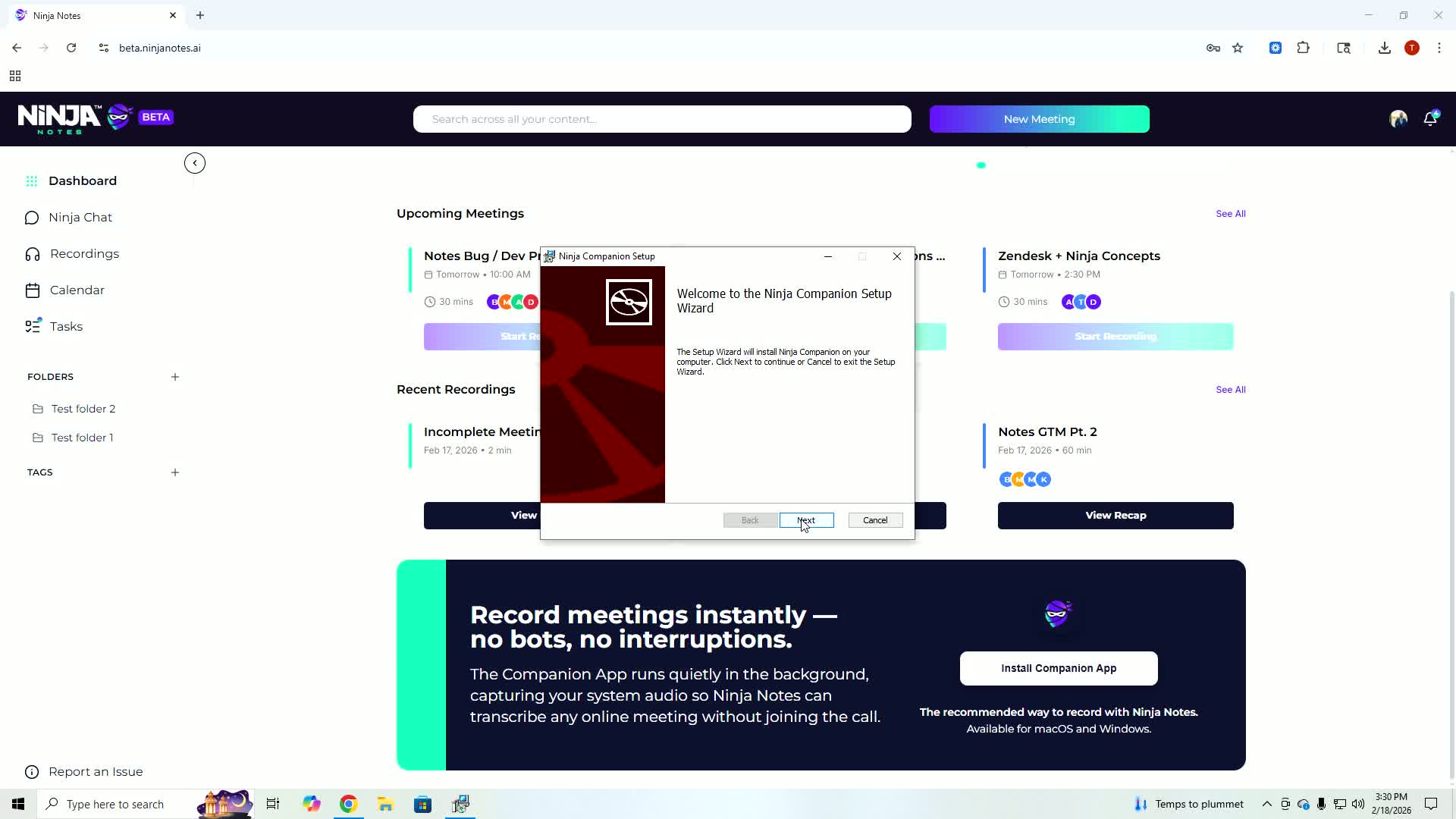Open Chrome three-dot menu
The width and height of the screenshot is (1456, 819).
click(1439, 48)
